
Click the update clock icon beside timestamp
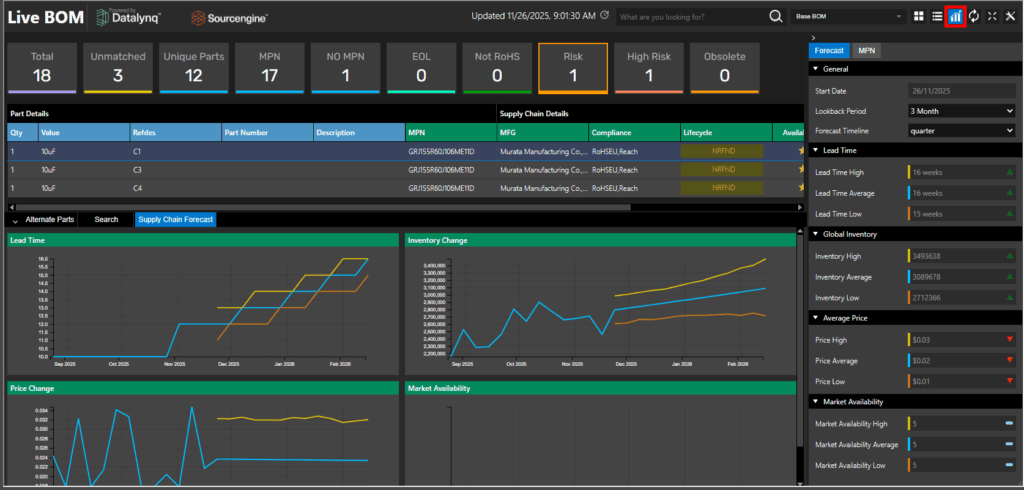coord(605,17)
